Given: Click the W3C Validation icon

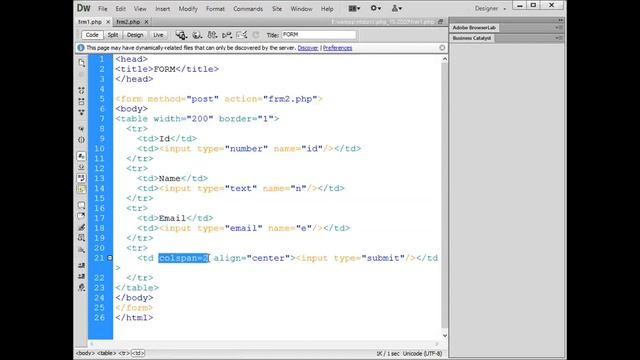Looking at the screenshot, I should tap(227, 35).
